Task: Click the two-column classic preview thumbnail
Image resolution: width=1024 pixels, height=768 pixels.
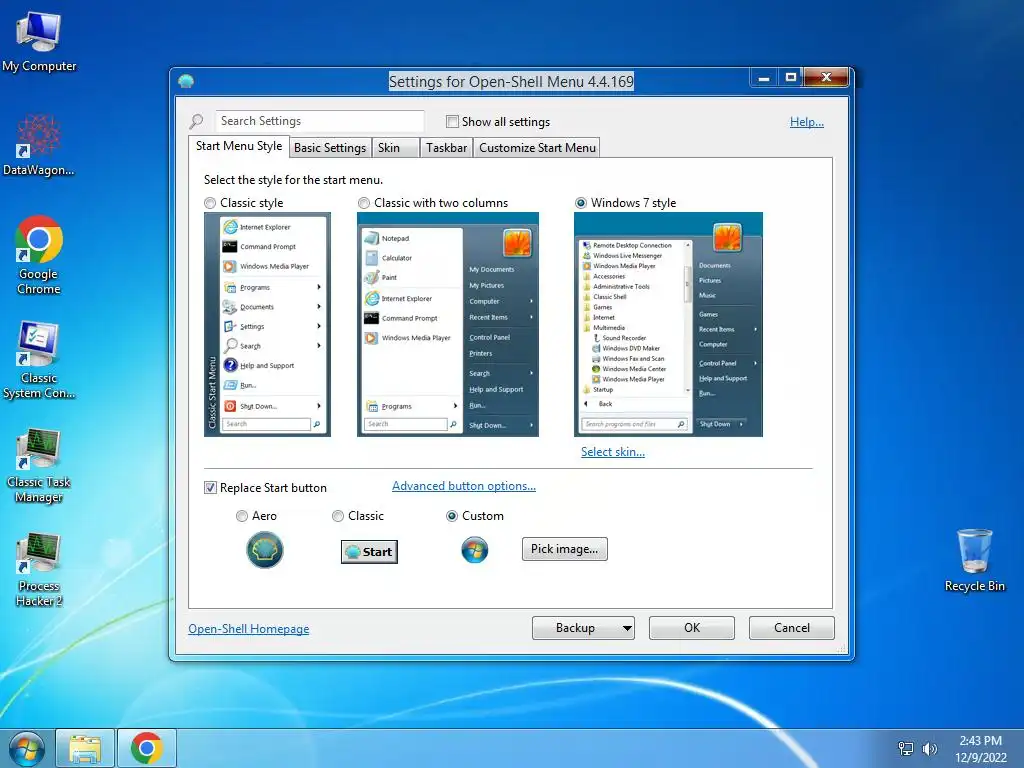Action: [448, 325]
